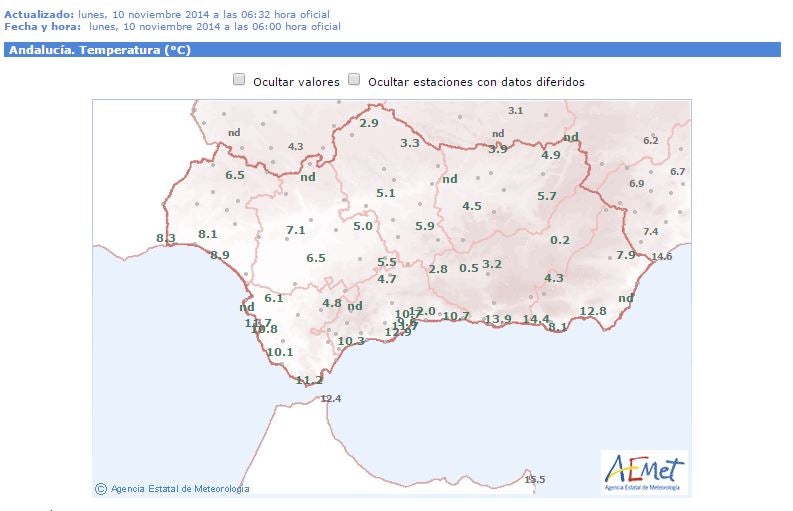
Task: Select the 11.2 station value at the southern tip
Action: coord(310,380)
